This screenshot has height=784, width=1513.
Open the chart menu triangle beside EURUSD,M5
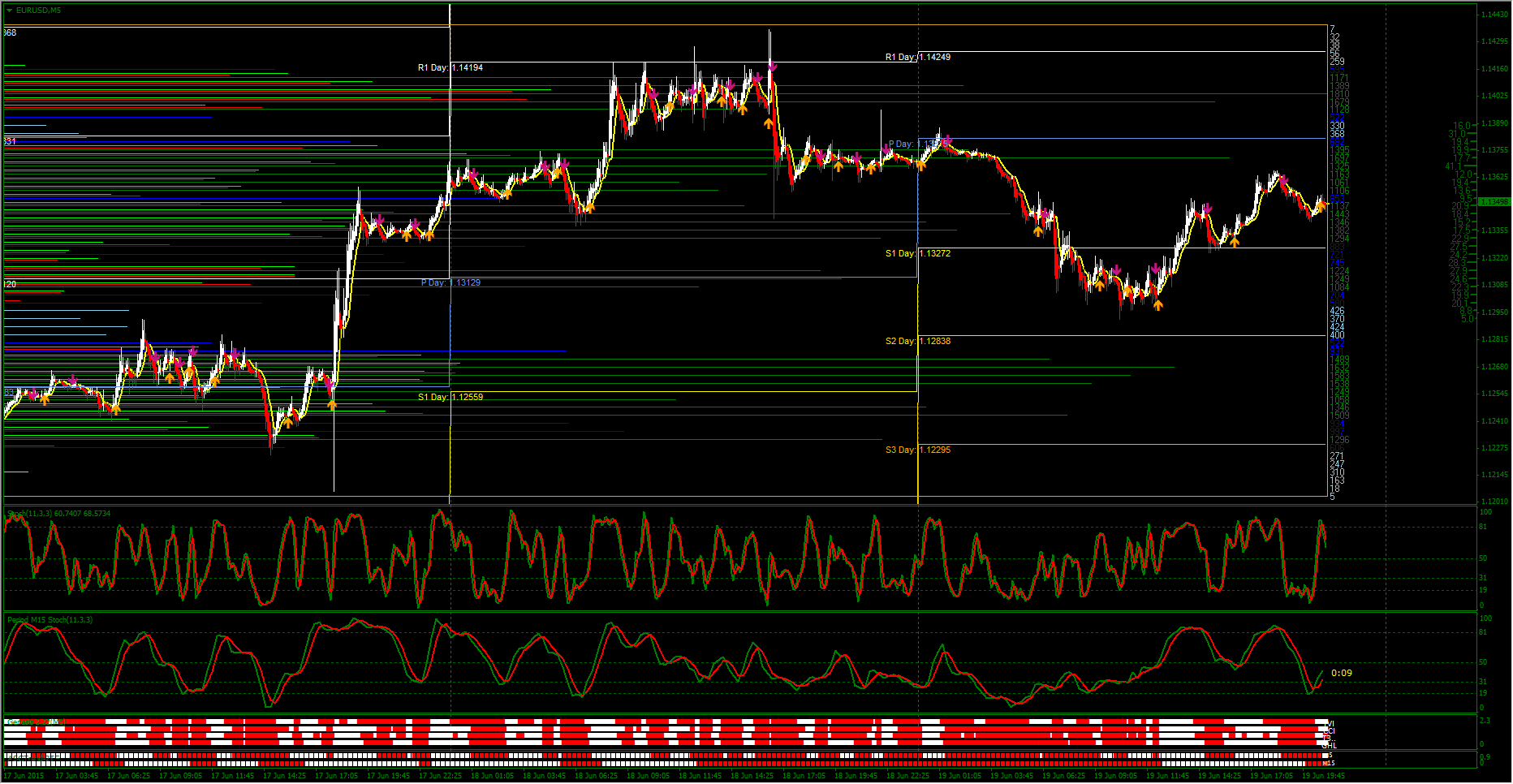9,11
